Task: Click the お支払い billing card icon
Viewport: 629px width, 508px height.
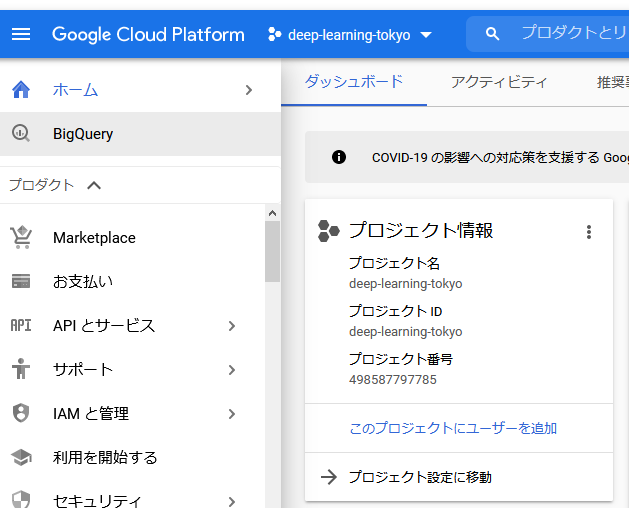Action: [x=21, y=281]
